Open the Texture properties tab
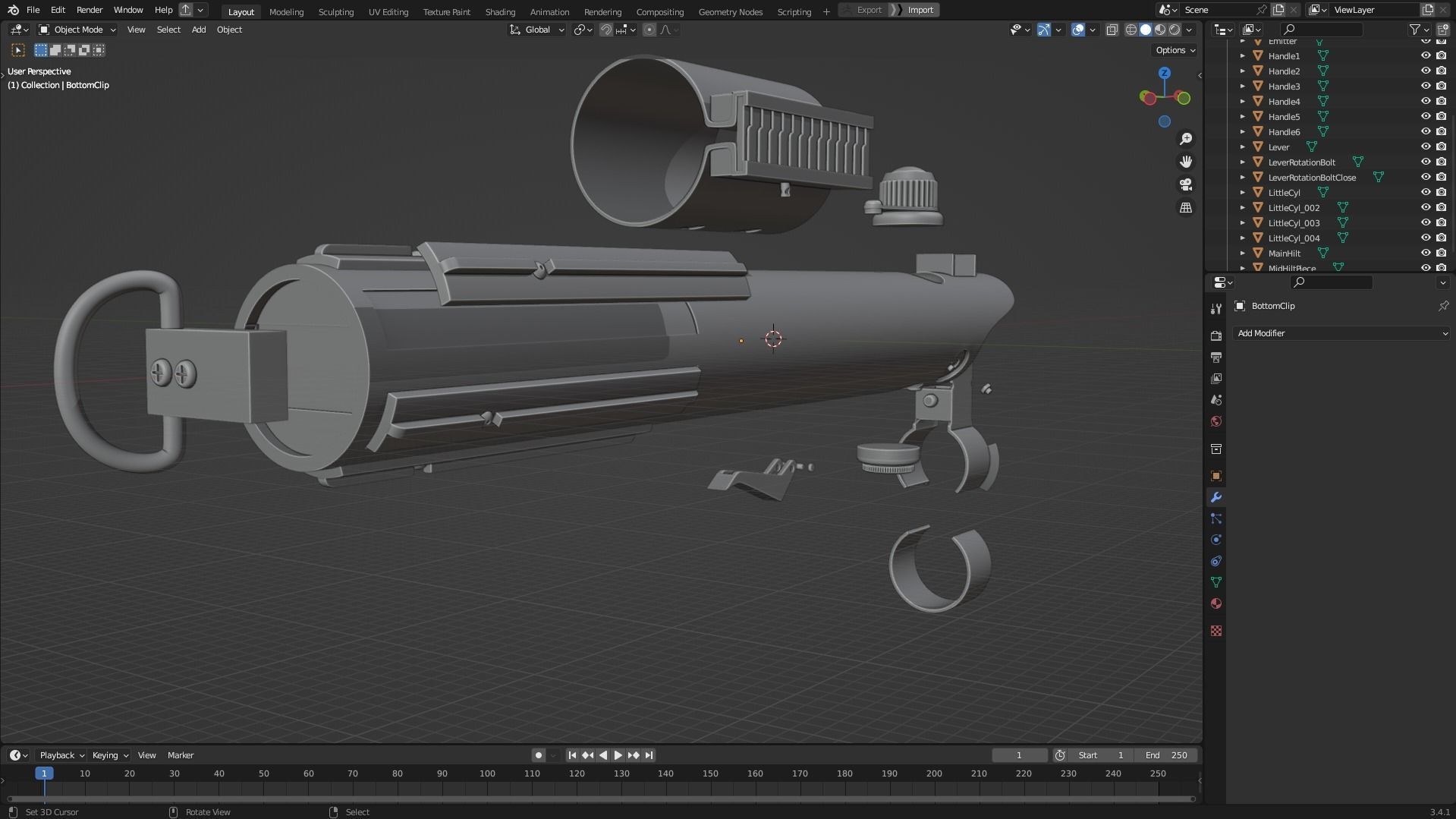This screenshot has height=819, width=1456. pyautogui.click(x=1216, y=631)
